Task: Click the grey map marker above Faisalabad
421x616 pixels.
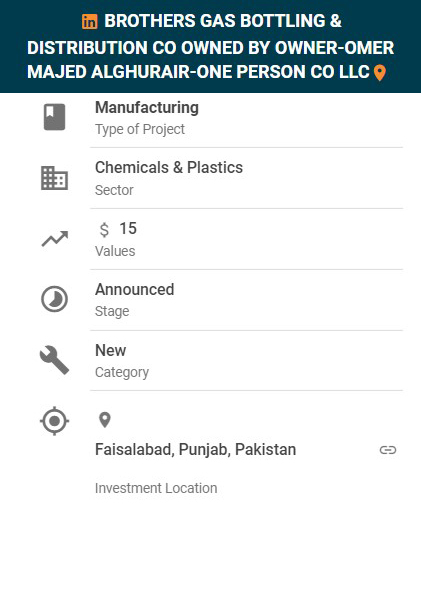Action: 104,420
